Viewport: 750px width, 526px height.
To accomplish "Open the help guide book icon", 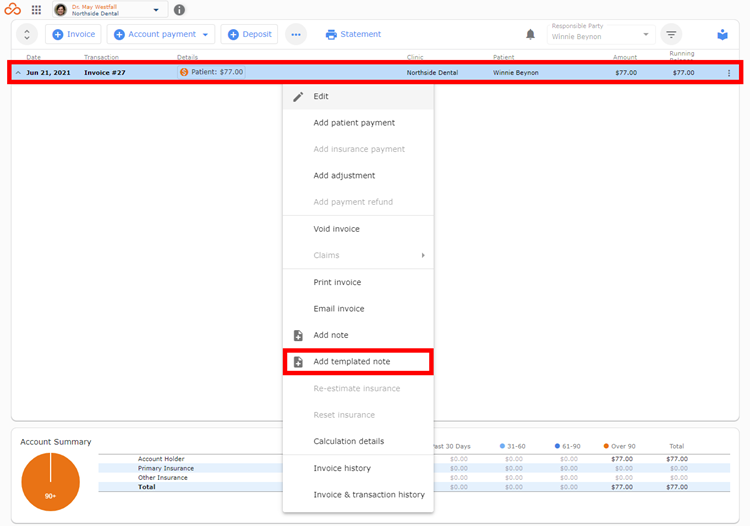I will pos(722,34).
